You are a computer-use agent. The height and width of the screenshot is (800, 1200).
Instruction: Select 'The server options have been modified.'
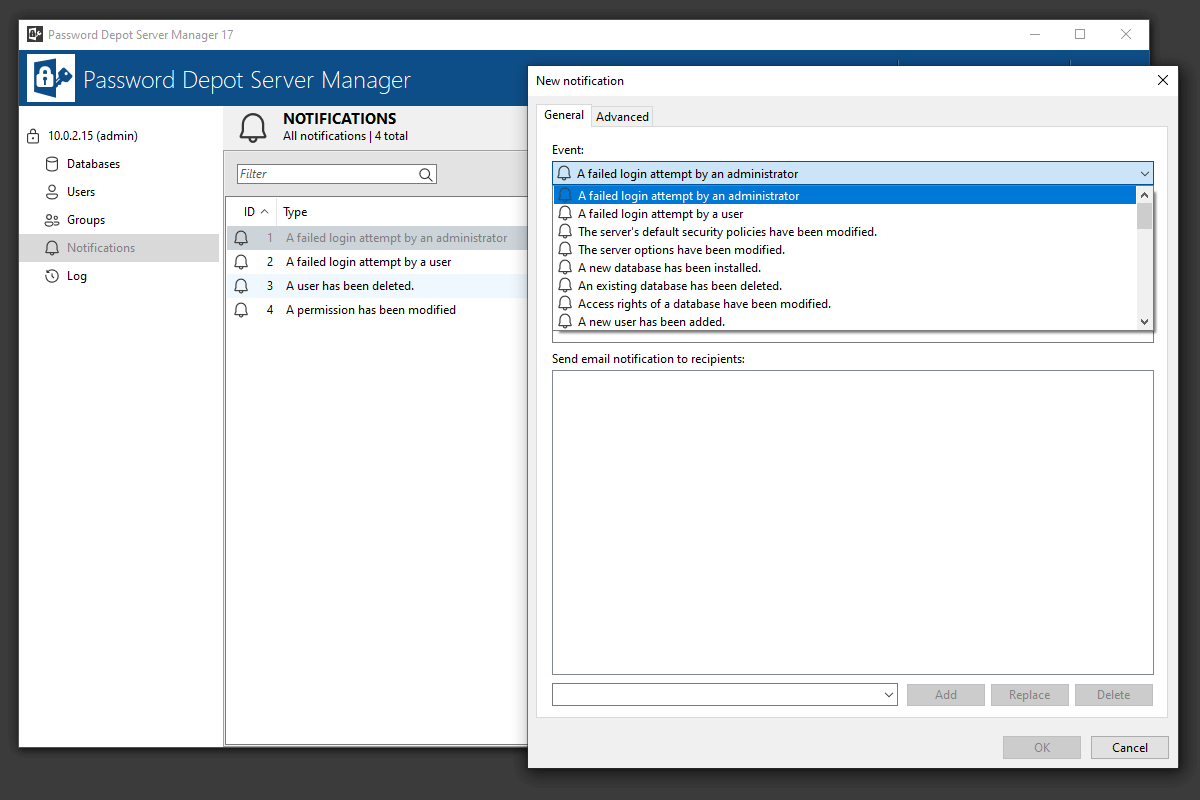(x=681, y=250)
